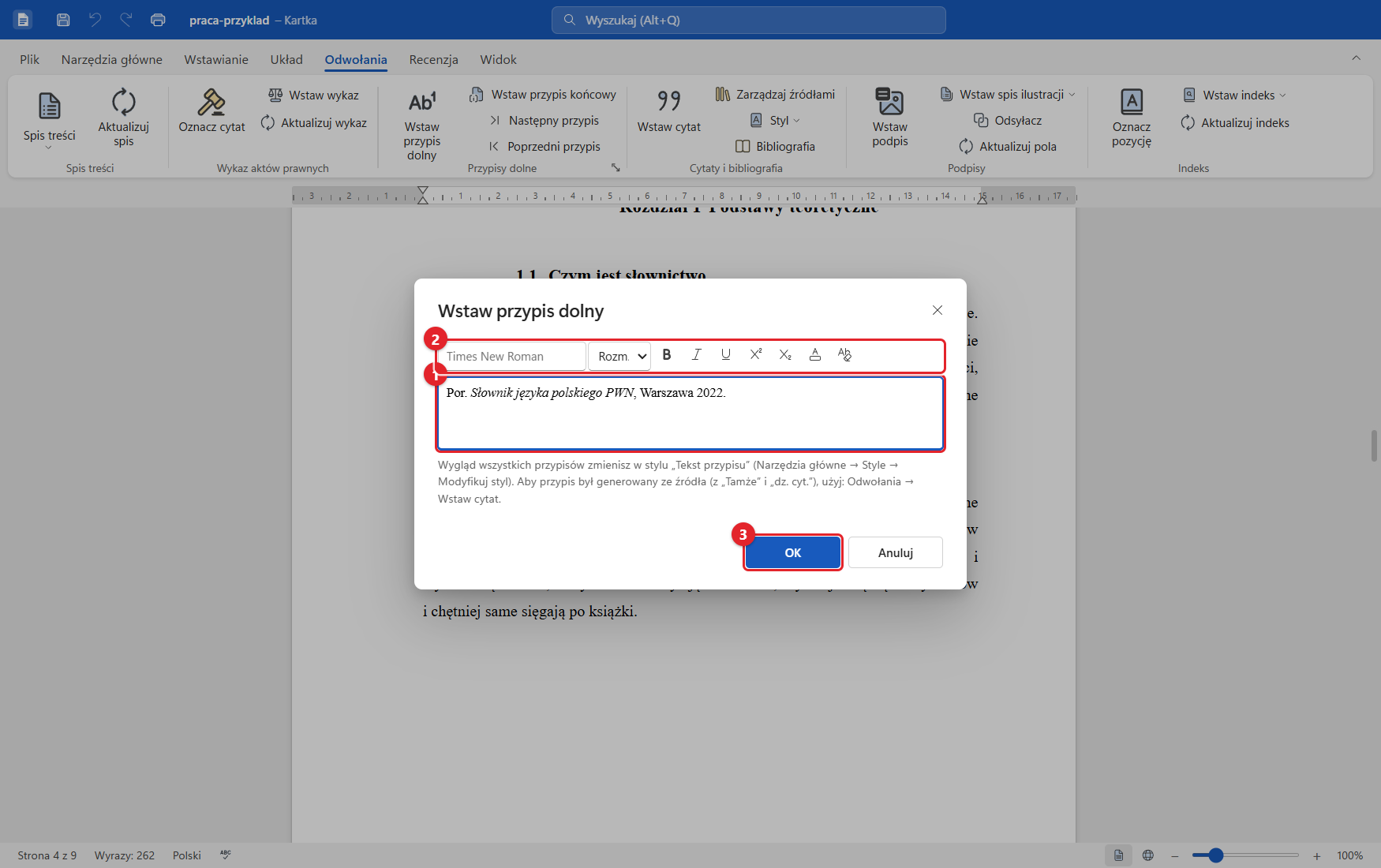Cancel the dialog with Anuluj
The height and width of the screenshot is (868, 1381).
(896, 552)
